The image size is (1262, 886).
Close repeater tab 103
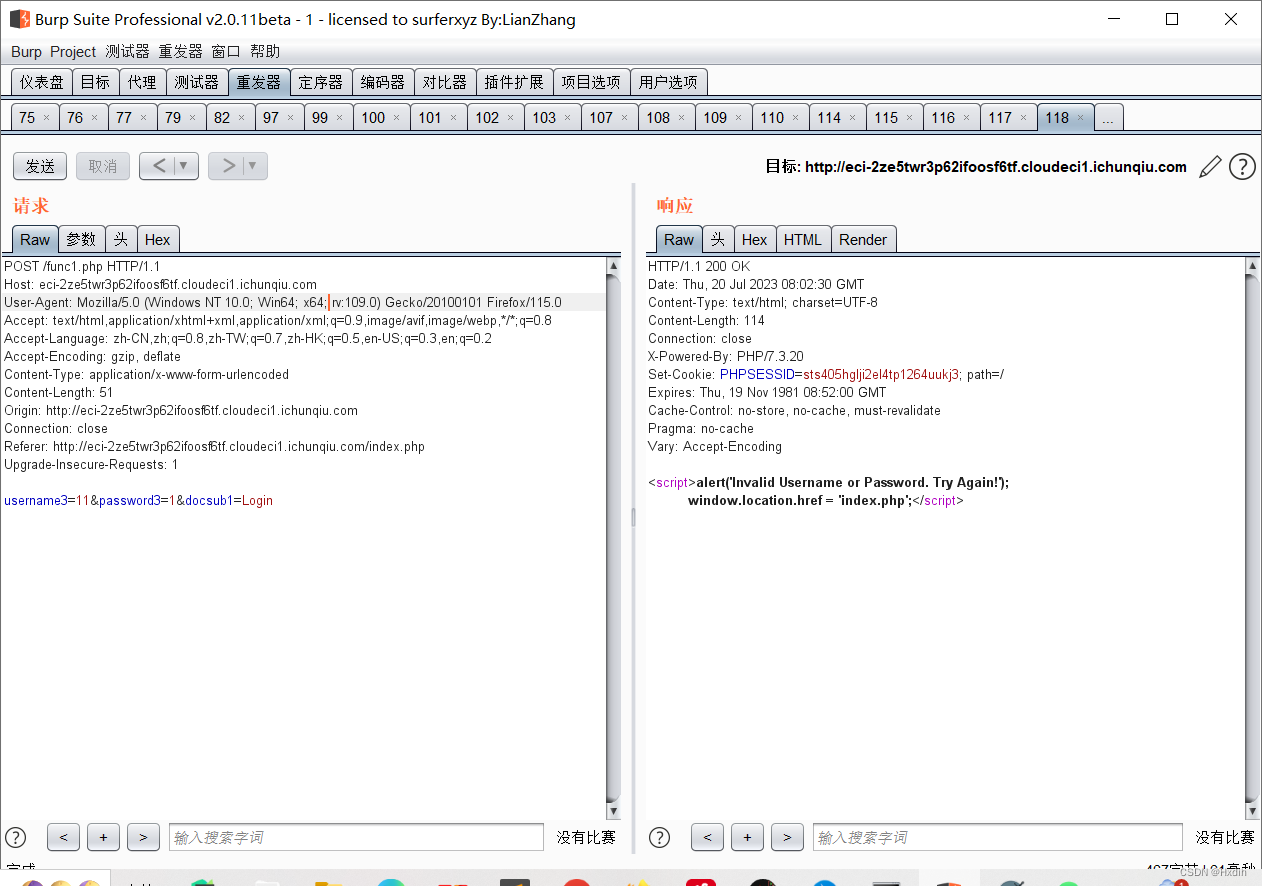[x=568, y=118]
